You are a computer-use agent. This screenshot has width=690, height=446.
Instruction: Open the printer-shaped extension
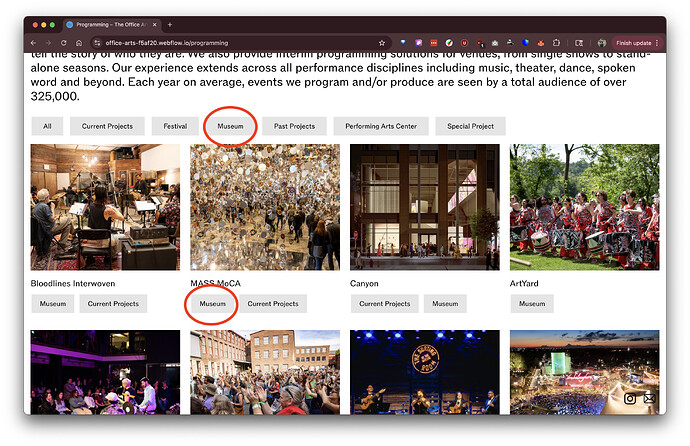point(510,43)
